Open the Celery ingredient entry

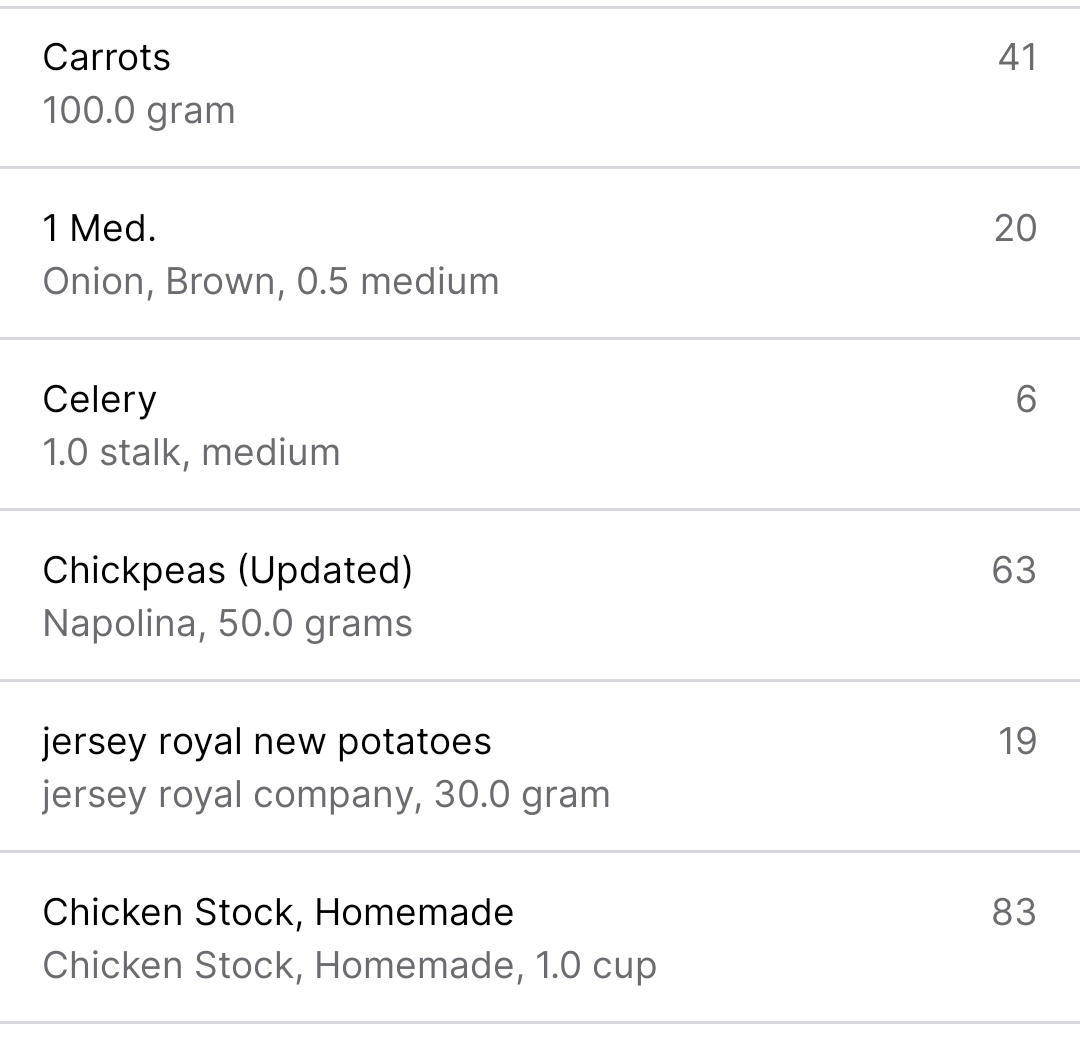(x=540, y=424)
